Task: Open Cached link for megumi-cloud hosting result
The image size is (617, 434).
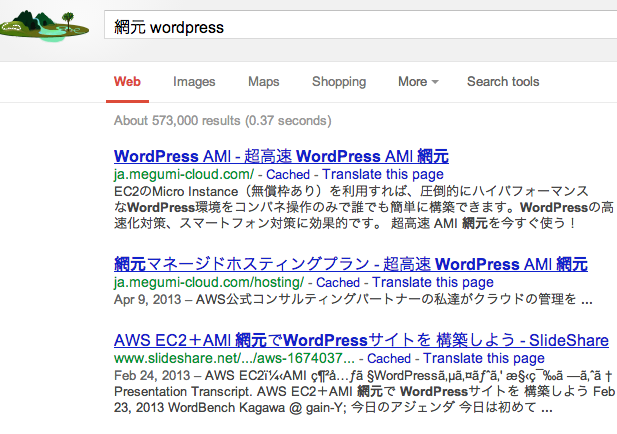Action: (338, 282)
